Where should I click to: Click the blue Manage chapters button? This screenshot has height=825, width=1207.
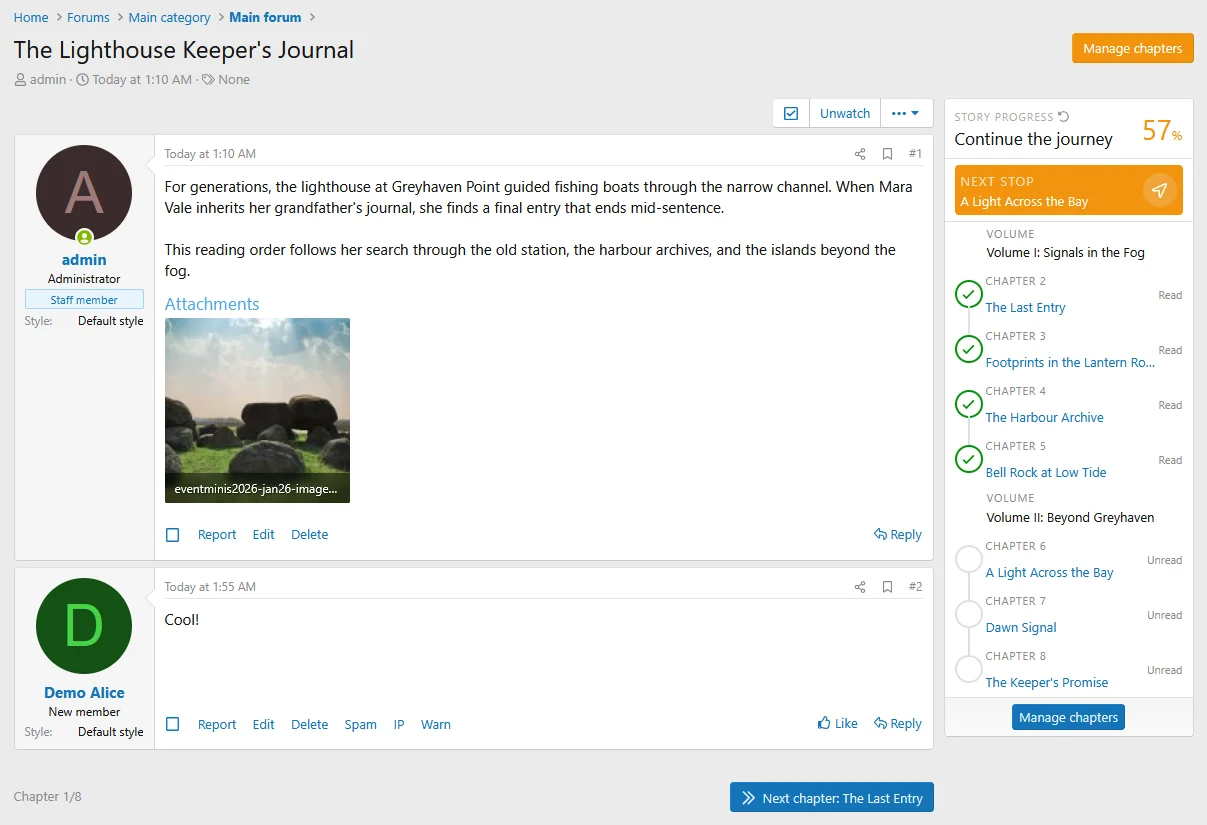[1068, 717]
